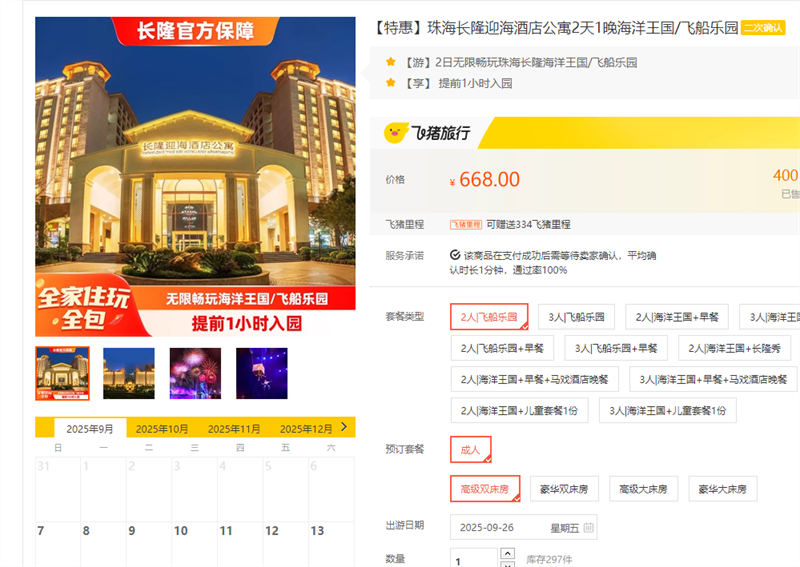The width and height of the screenshot is (800, 567).
Task: View fireworks thumbnail image
Action: 195,373
